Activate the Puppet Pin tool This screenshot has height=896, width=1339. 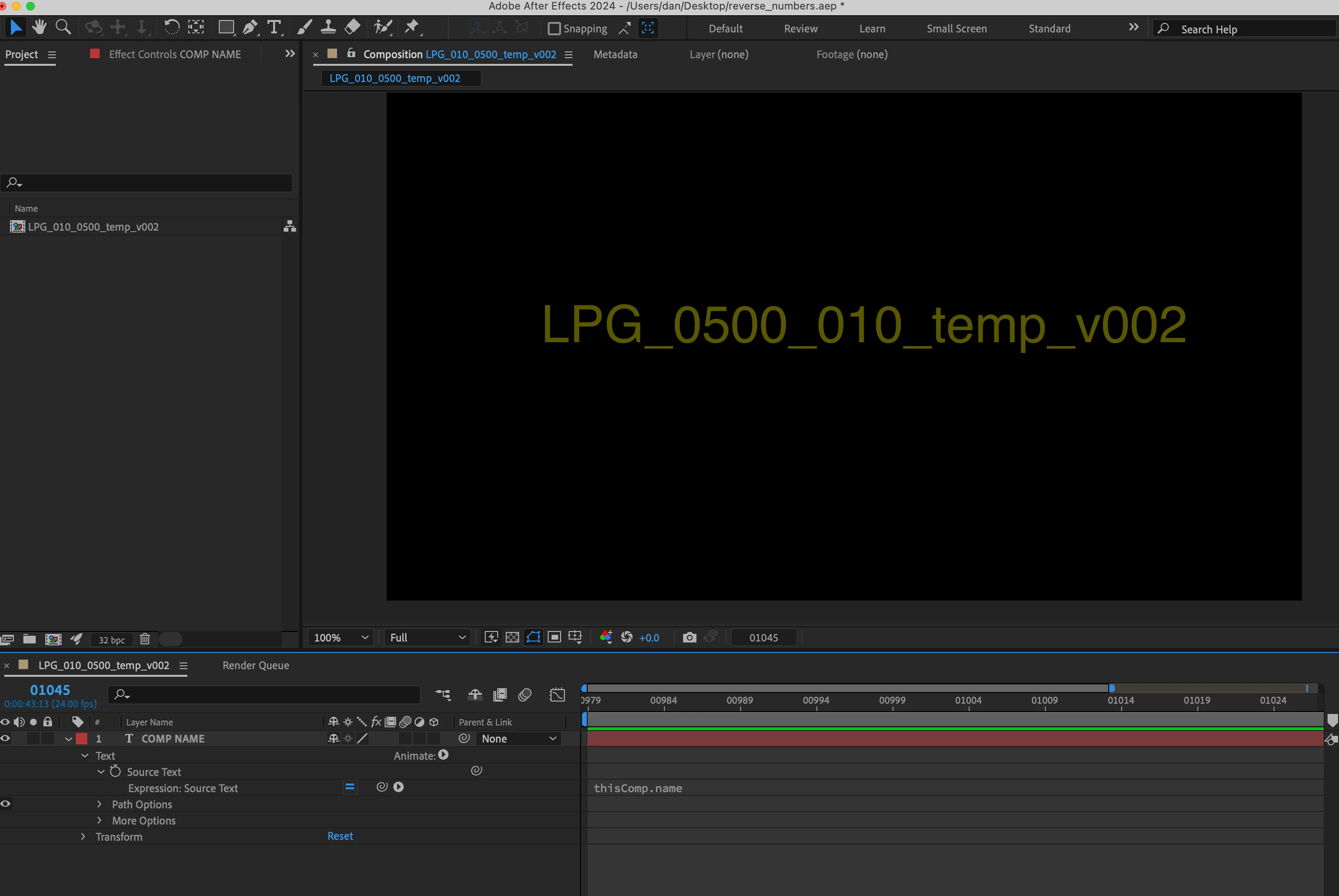point(411,27)
